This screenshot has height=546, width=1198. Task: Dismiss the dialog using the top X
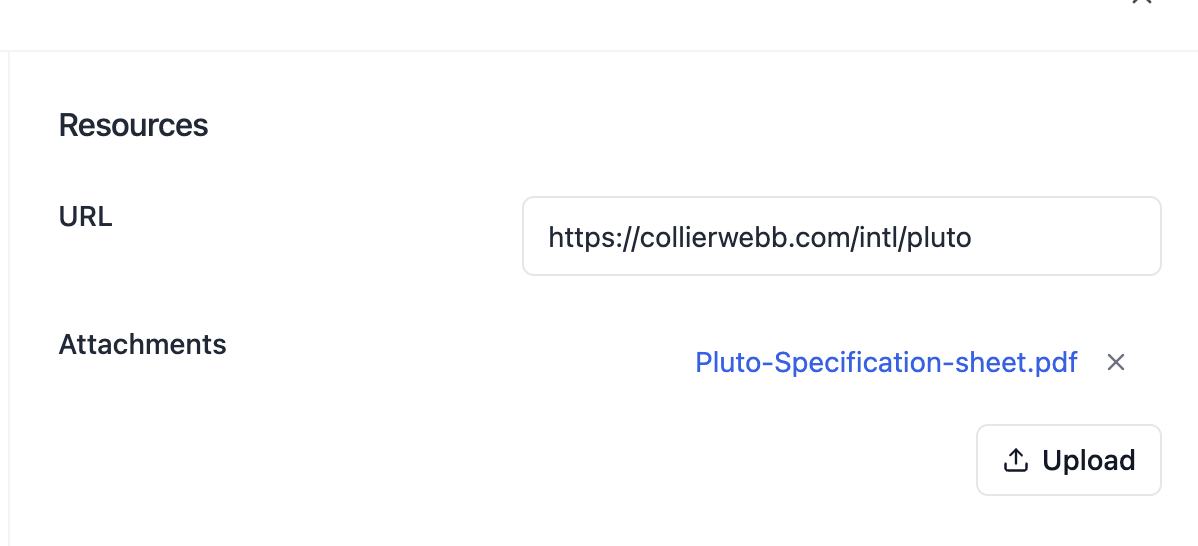(1141, 3)
